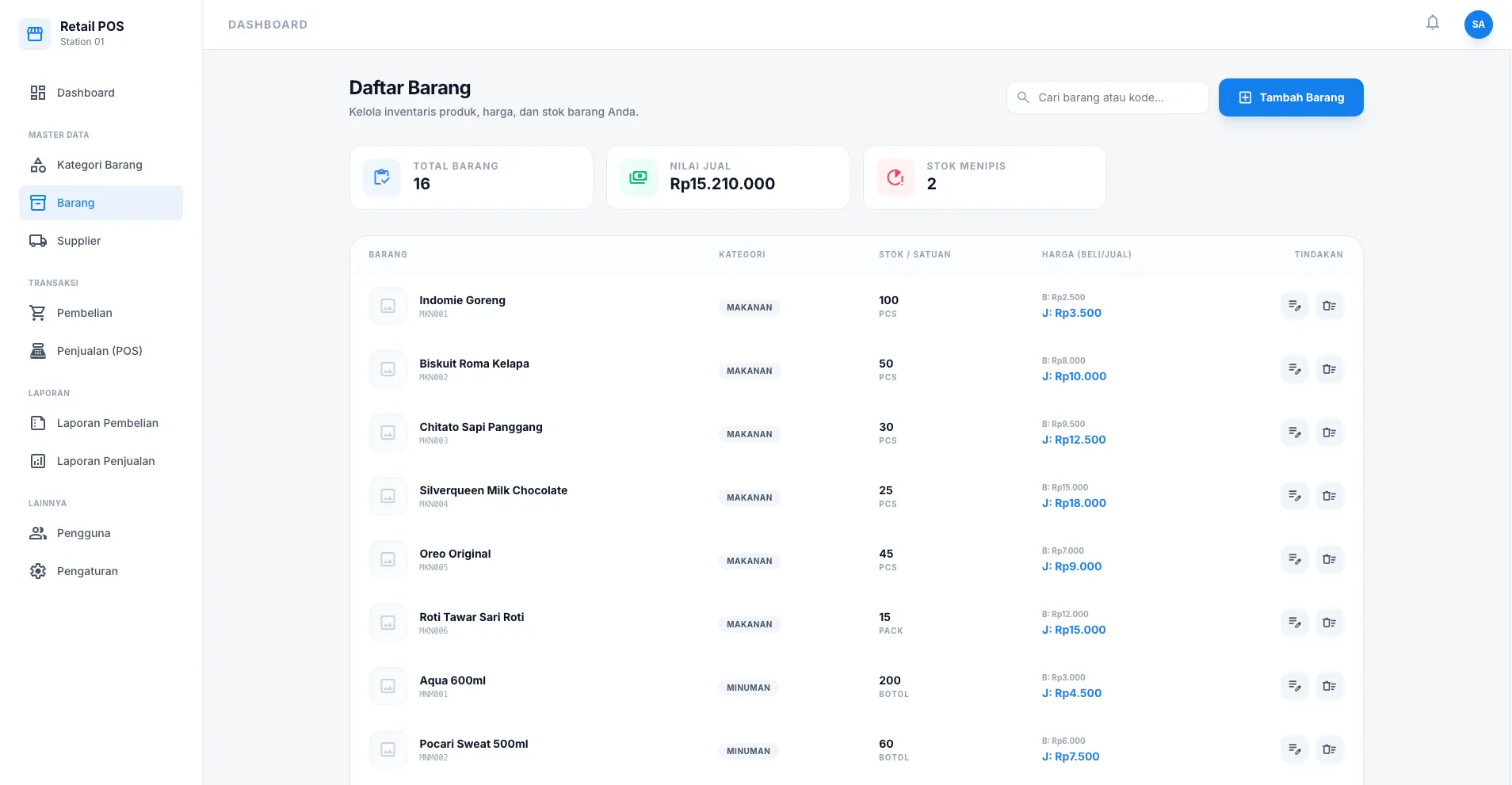Edit the Chitato Sapi Panggang row
The width and height of the screenshot is (1512, 785).
1294,433
